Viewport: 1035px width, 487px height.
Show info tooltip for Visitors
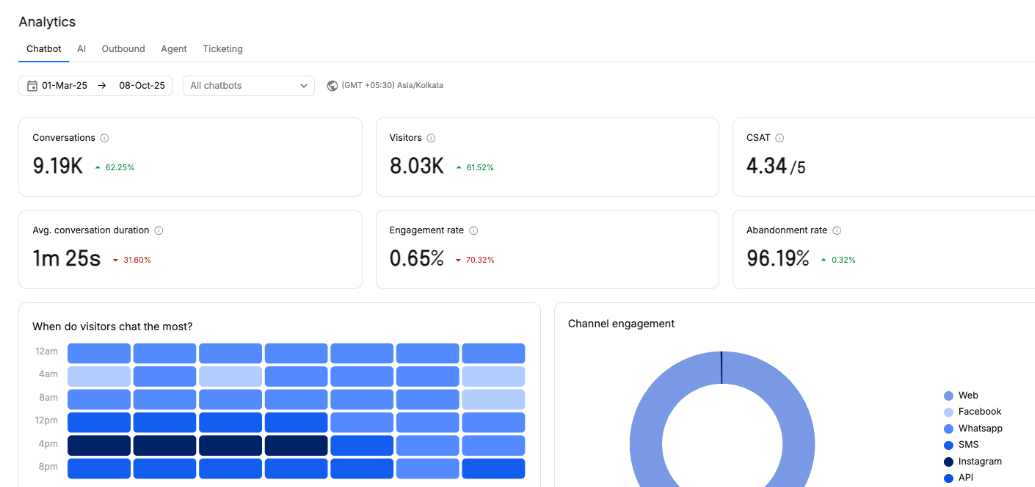click(x=431, y=138)
